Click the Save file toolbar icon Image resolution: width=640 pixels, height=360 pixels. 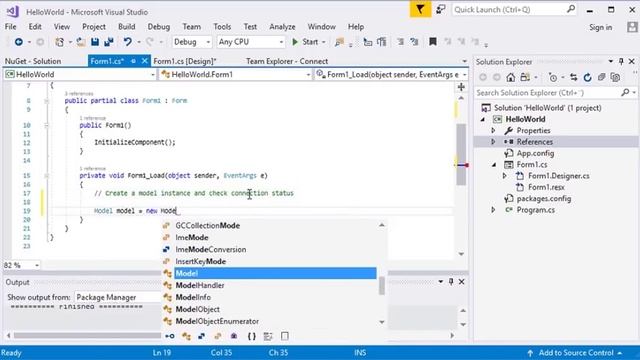pyautogui.click(x=95, y=42)
